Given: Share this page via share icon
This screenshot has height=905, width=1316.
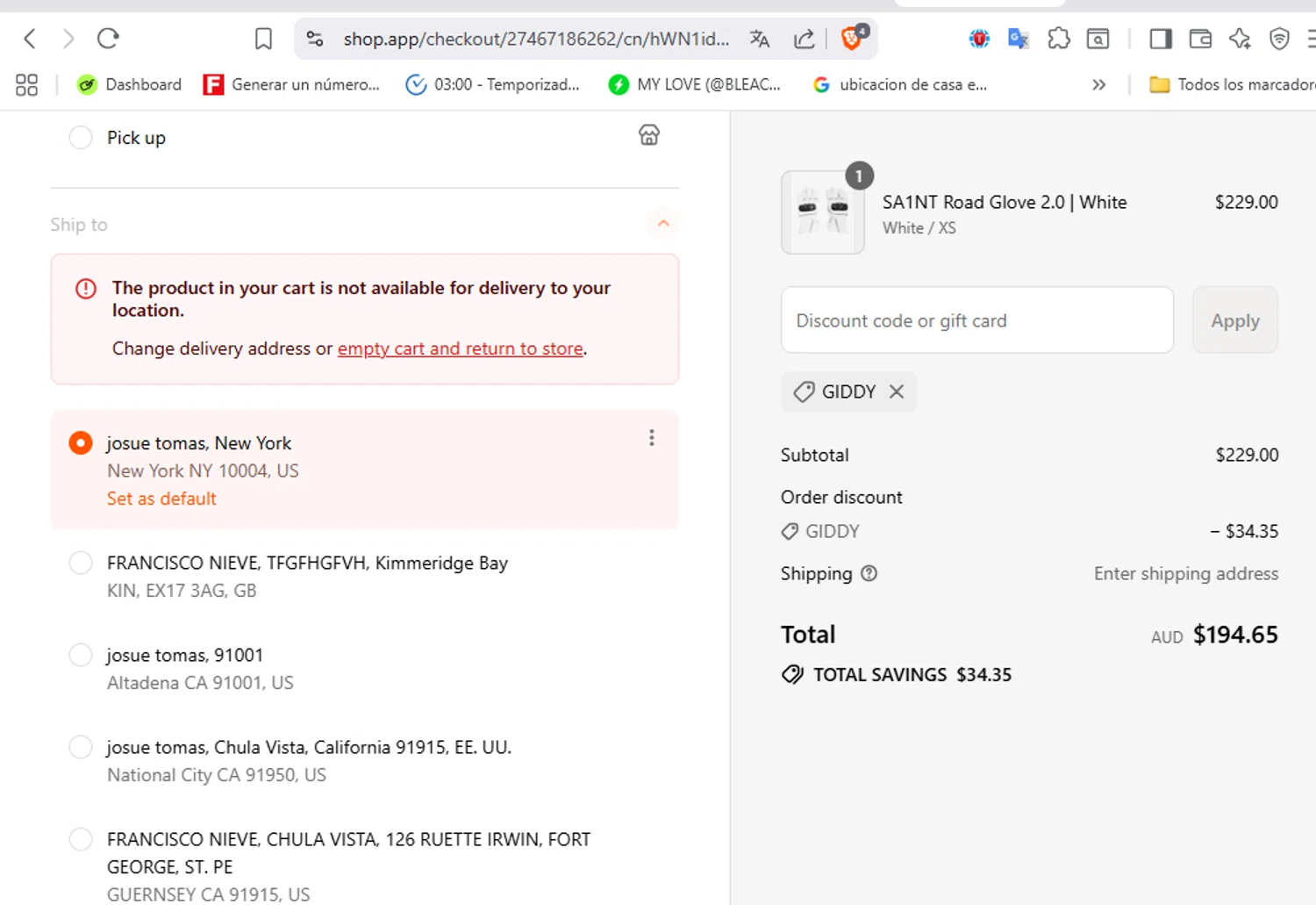Looking at the screenshot, I should click(x=804, y=39).
